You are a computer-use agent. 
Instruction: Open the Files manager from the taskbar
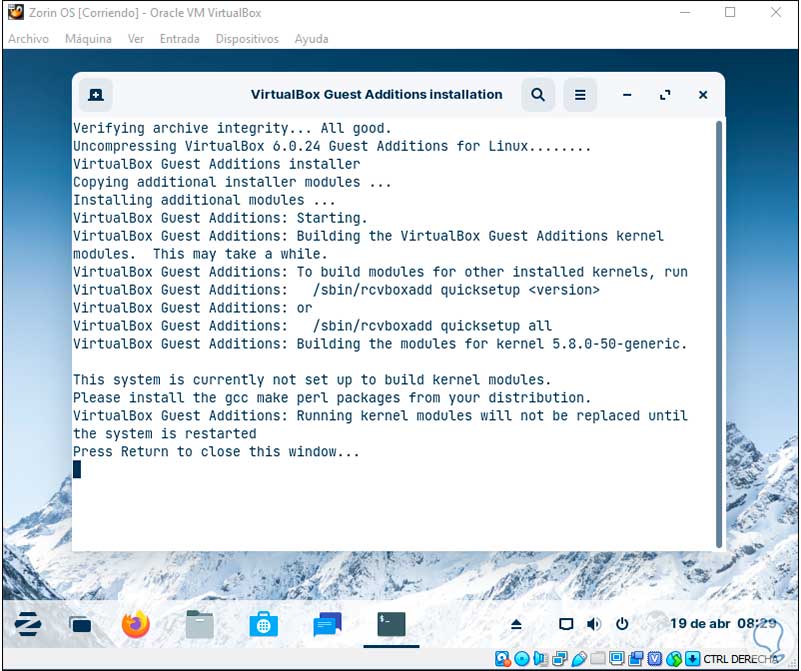pos(200,624)
